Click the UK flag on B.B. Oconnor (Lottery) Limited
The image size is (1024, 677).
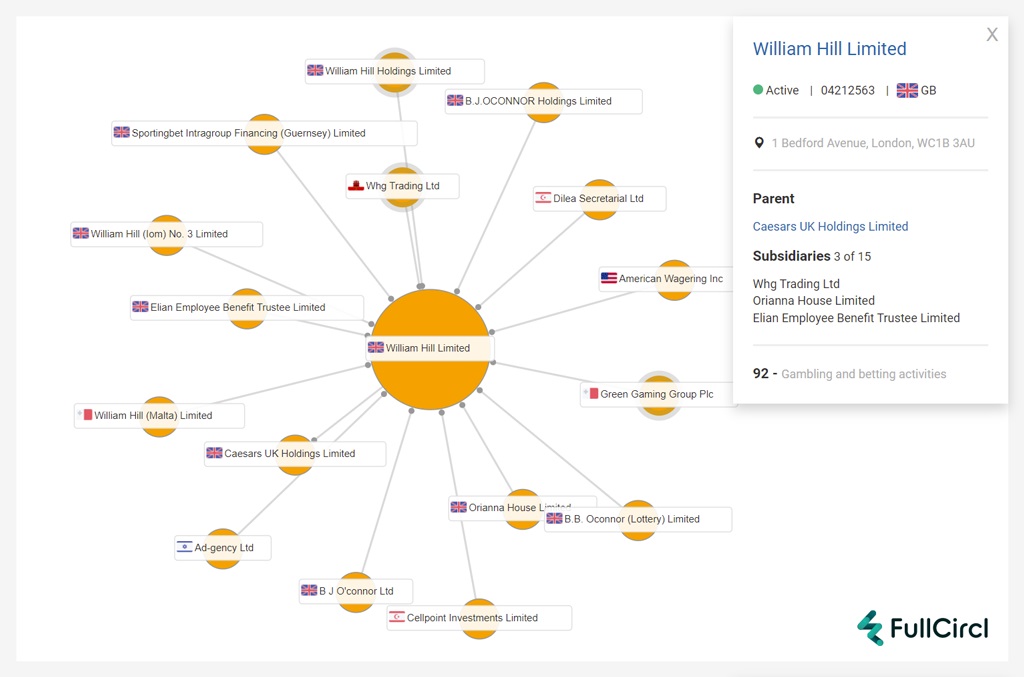coord(554,518)
